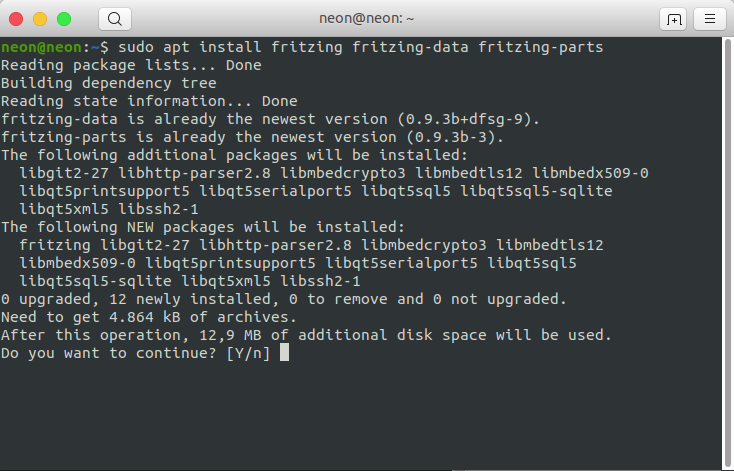This screenshot has height=471, width=734.
Task: Open the terminal search (magnifier) button
Action: click(x=114, y=18)
